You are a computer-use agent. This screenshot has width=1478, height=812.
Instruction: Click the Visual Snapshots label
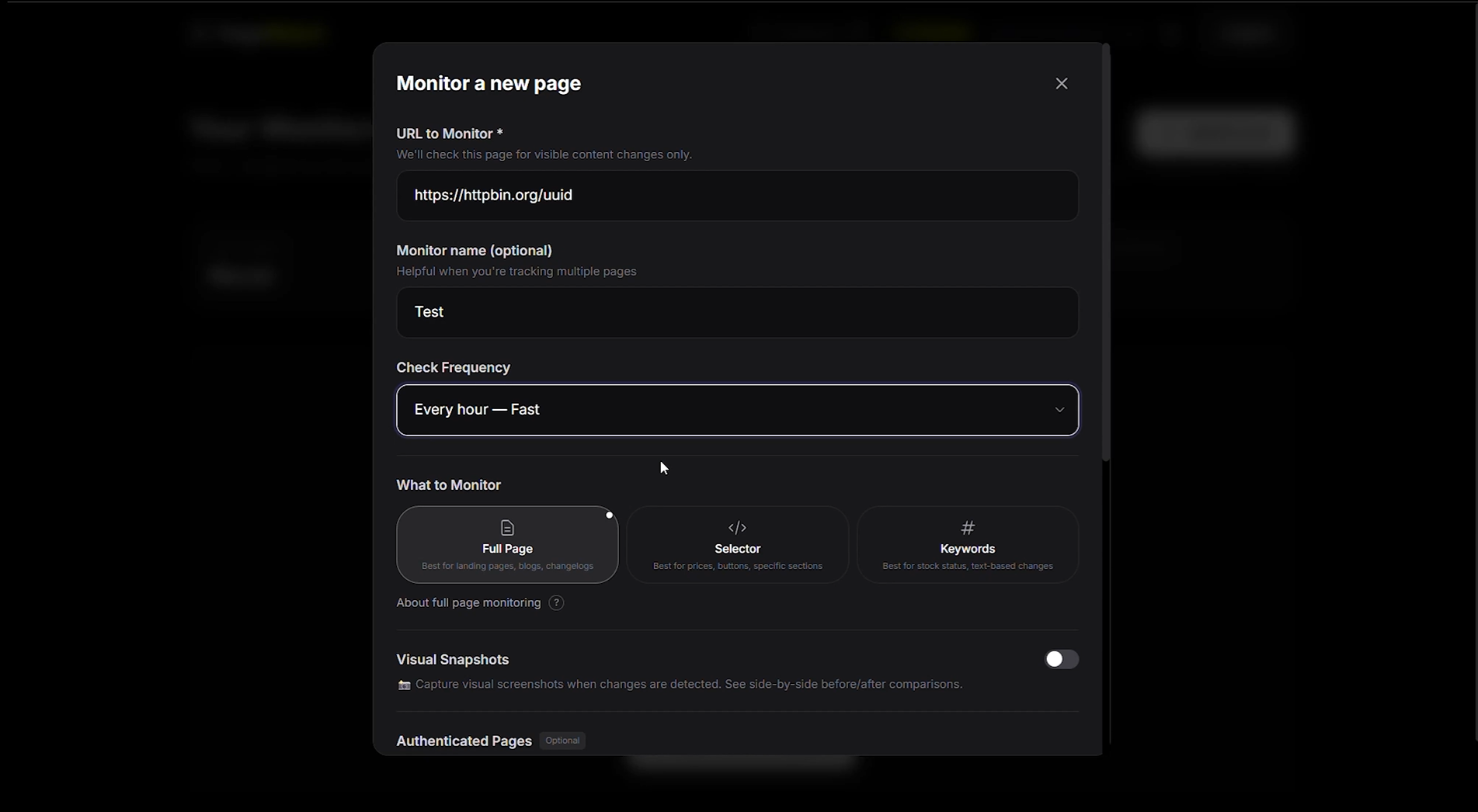(452, 660)
